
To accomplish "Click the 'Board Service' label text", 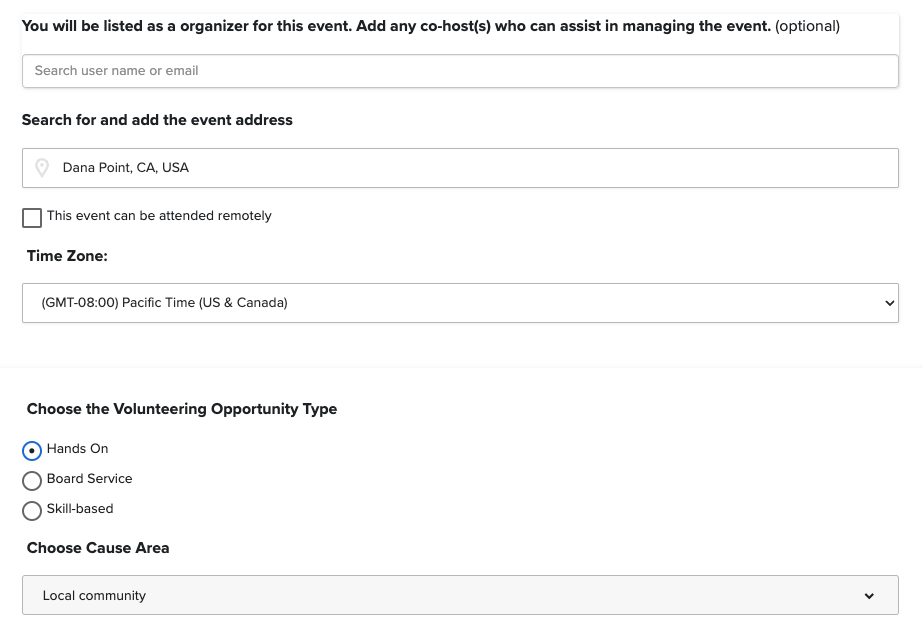I will click(89, 479).
